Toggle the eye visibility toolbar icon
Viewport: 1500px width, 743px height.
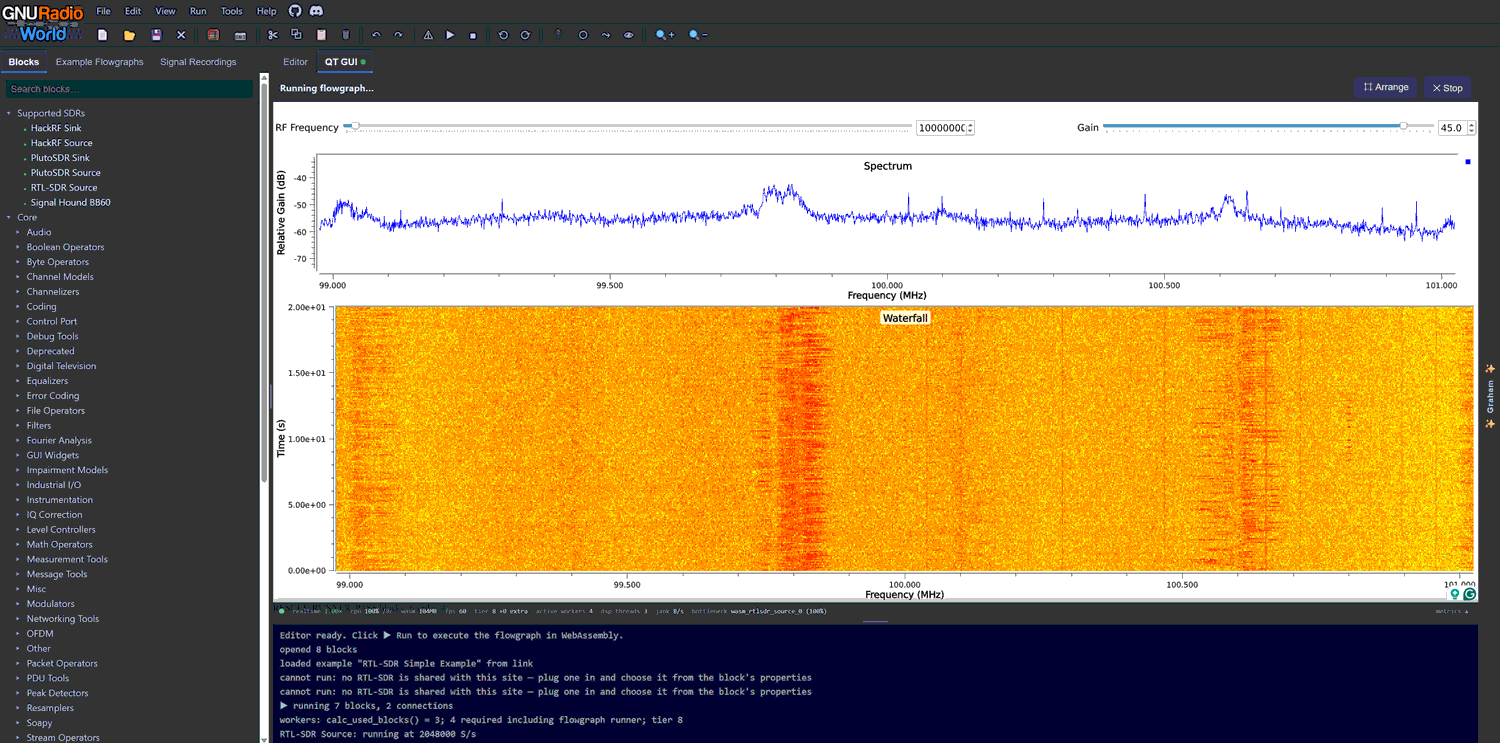[x=629, y=35]
